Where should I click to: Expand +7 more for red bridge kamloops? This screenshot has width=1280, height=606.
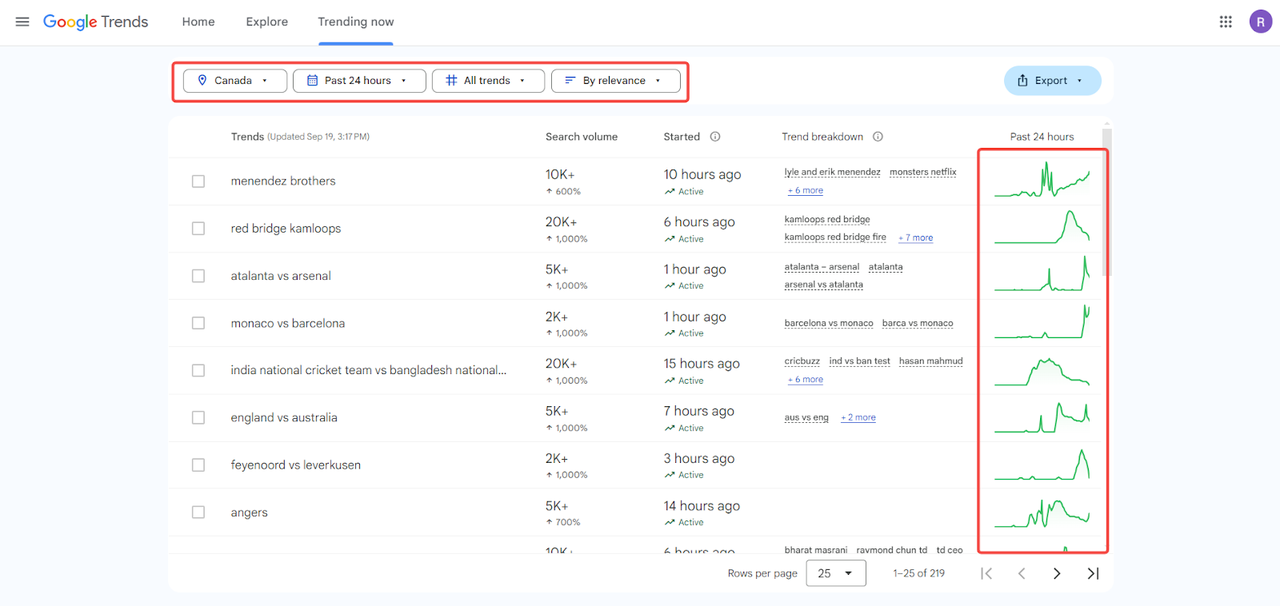[915, 238]
